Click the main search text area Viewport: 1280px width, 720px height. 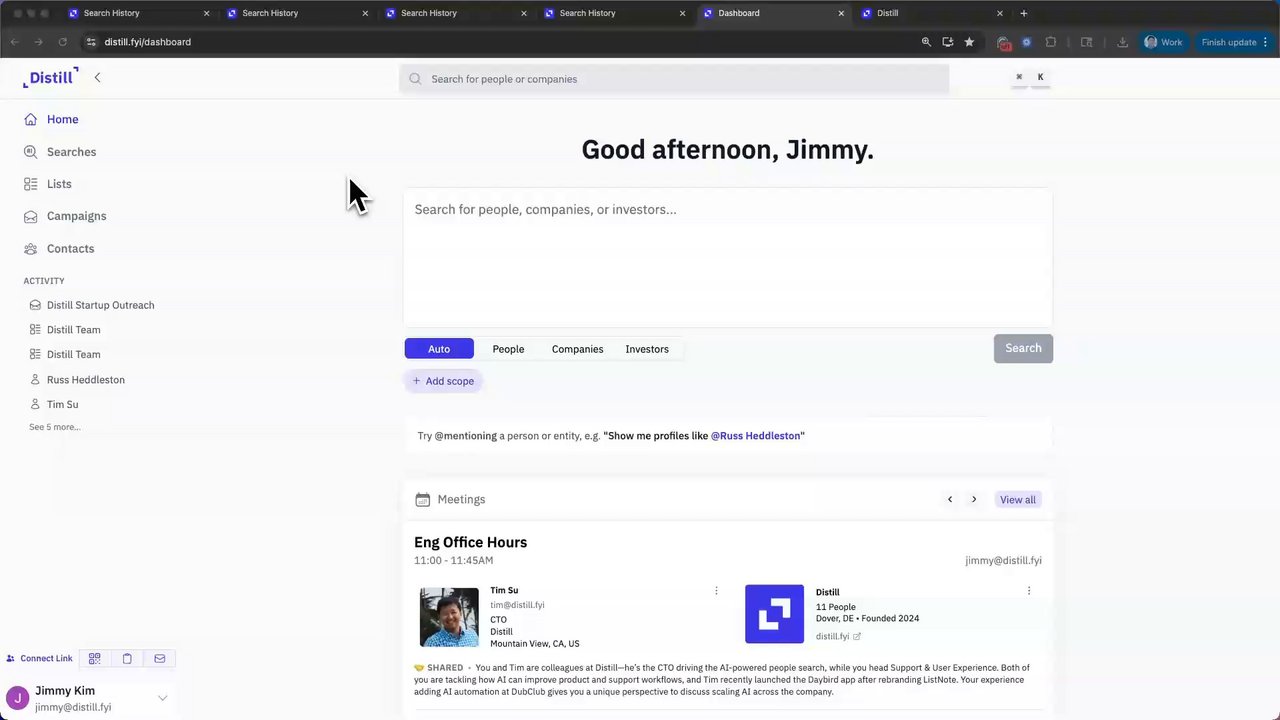pos(727,256)
